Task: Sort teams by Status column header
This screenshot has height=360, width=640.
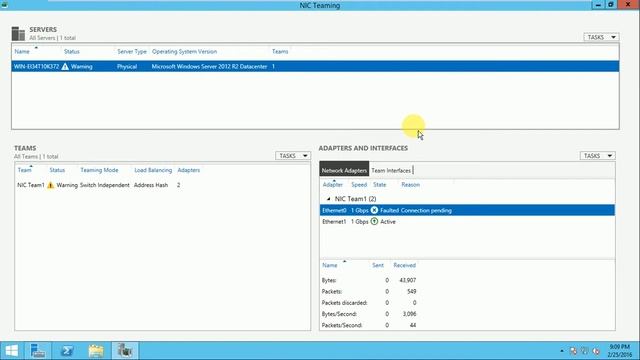Action: (x=57, y=170)
